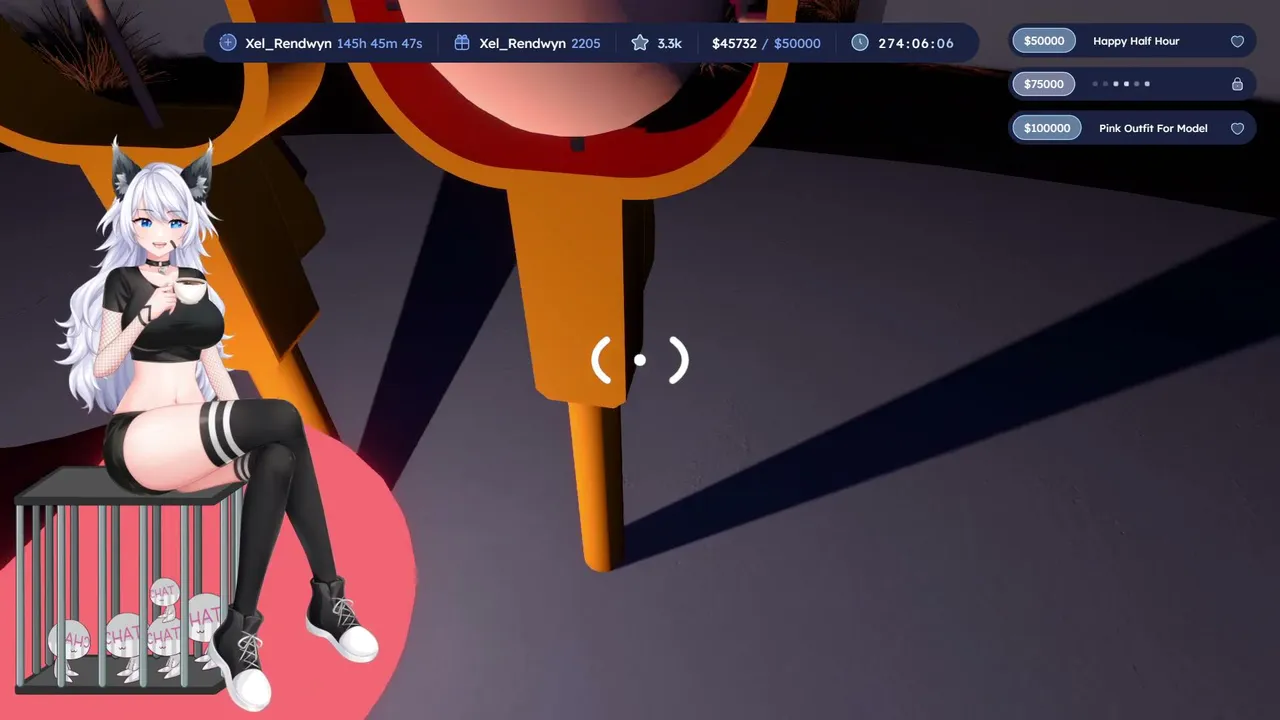Click the 2205 gift count

tap(586, 43)
